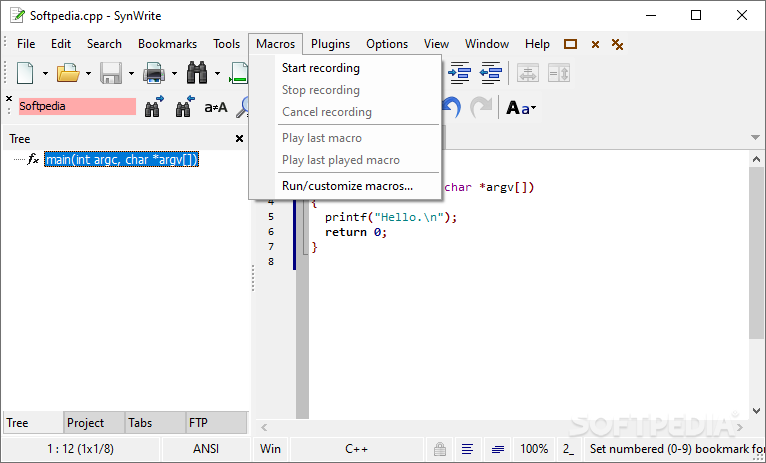The width and height of the screenshot is (766, 463).
Task: Close the quick search bar
Action: pyautogui.click(x=9, y=99)
